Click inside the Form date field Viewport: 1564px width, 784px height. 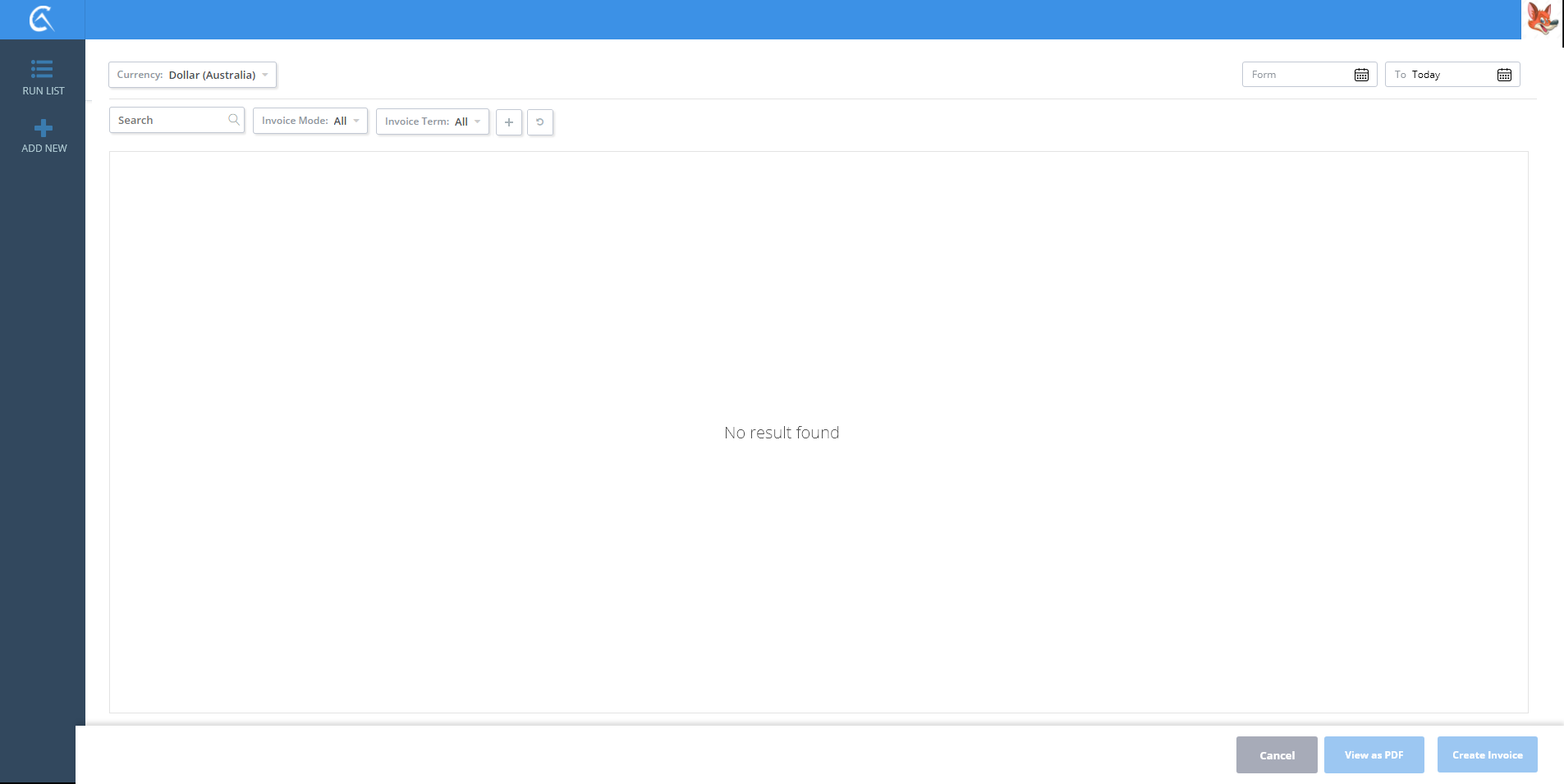click(1297, 75)
